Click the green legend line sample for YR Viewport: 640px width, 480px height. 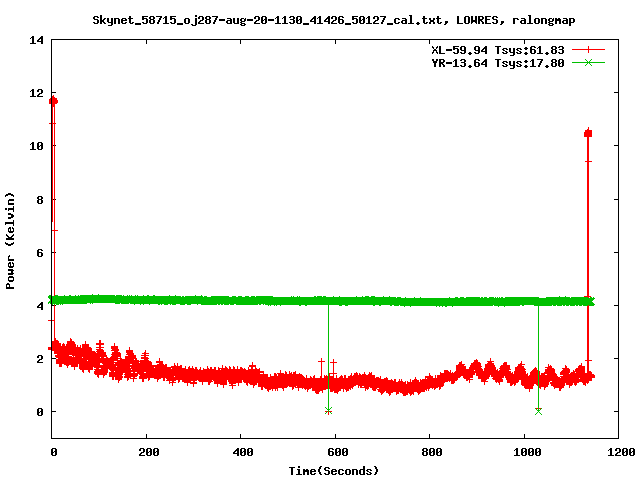pyautogui.click(x=588, y=62)
